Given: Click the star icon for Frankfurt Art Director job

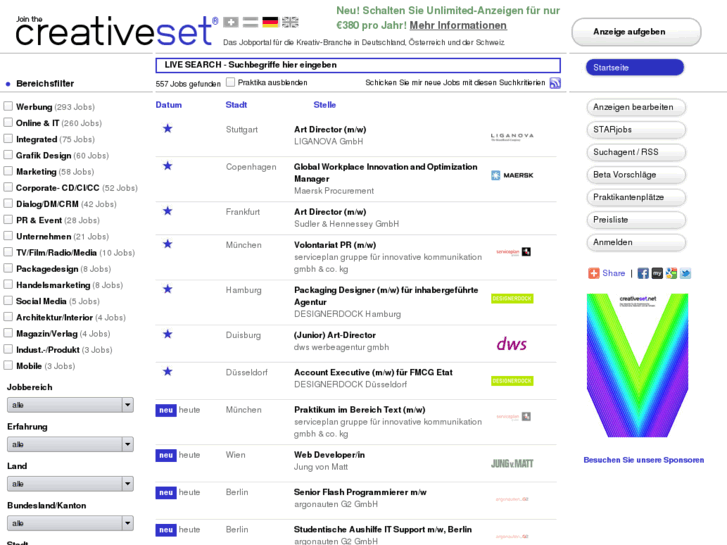Looking at the screenshot, I should [x=167, y=211].
